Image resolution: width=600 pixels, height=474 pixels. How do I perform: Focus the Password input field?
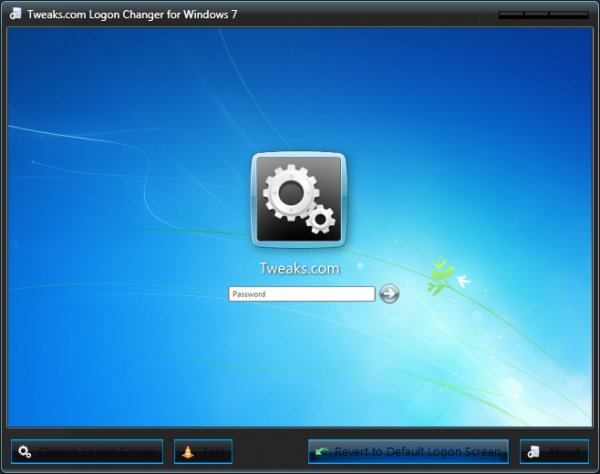coord(302,294)
